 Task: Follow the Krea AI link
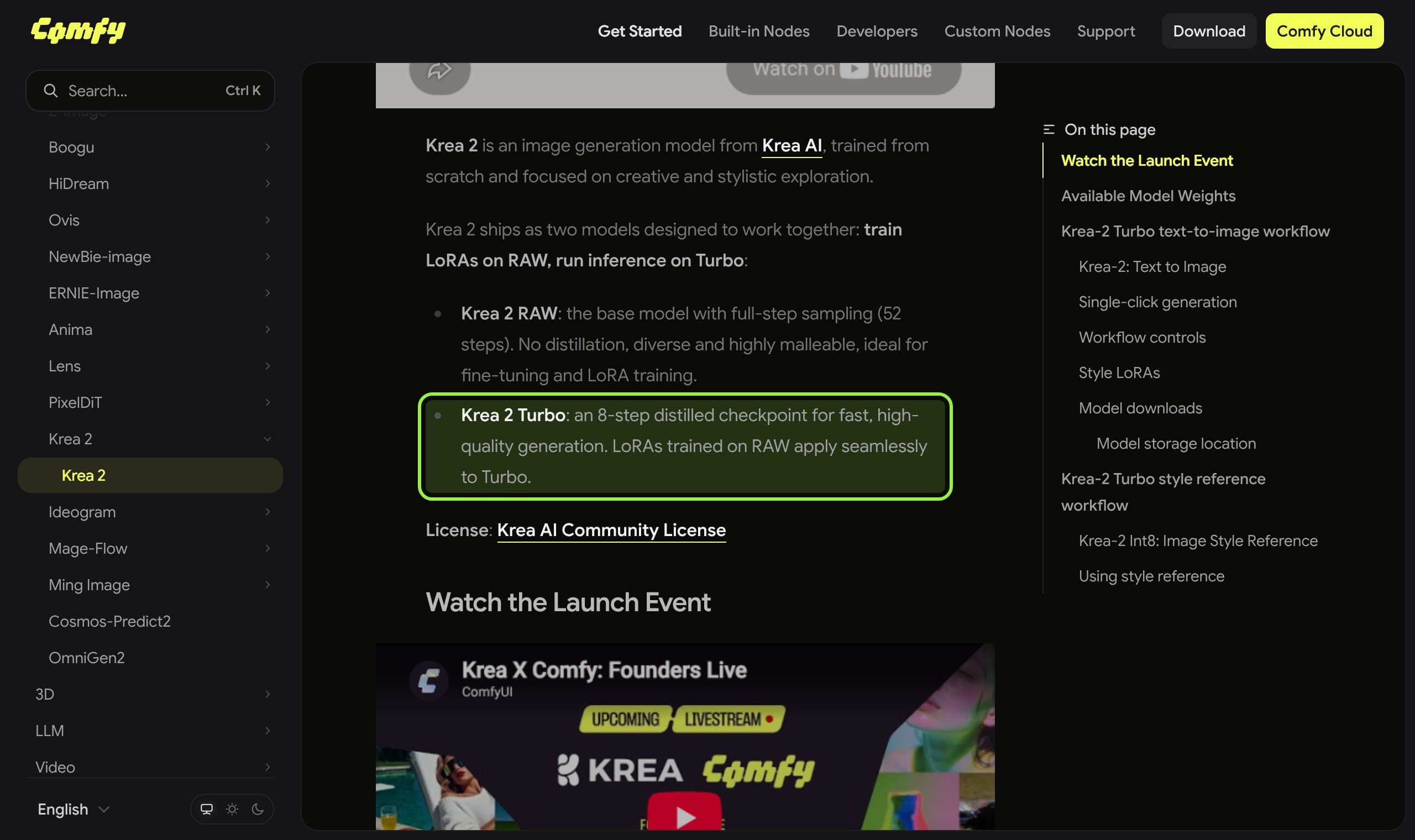(x=792, y=145)
